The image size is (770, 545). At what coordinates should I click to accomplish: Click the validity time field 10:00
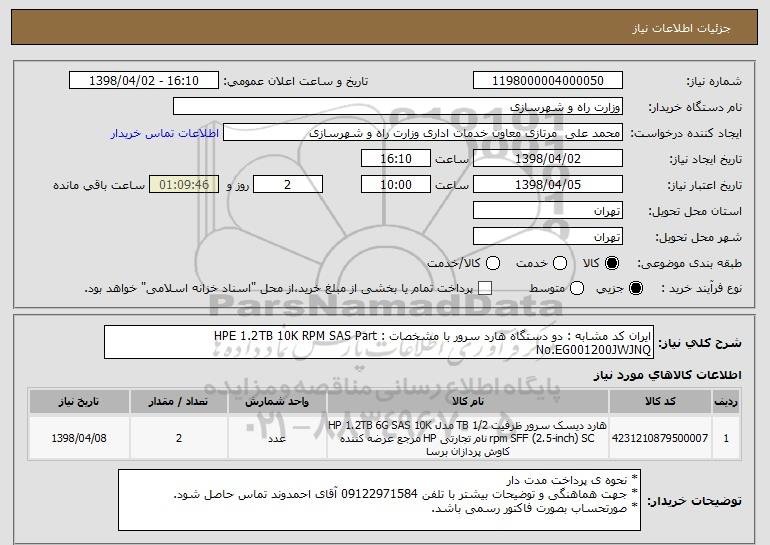tap(396, 185)
